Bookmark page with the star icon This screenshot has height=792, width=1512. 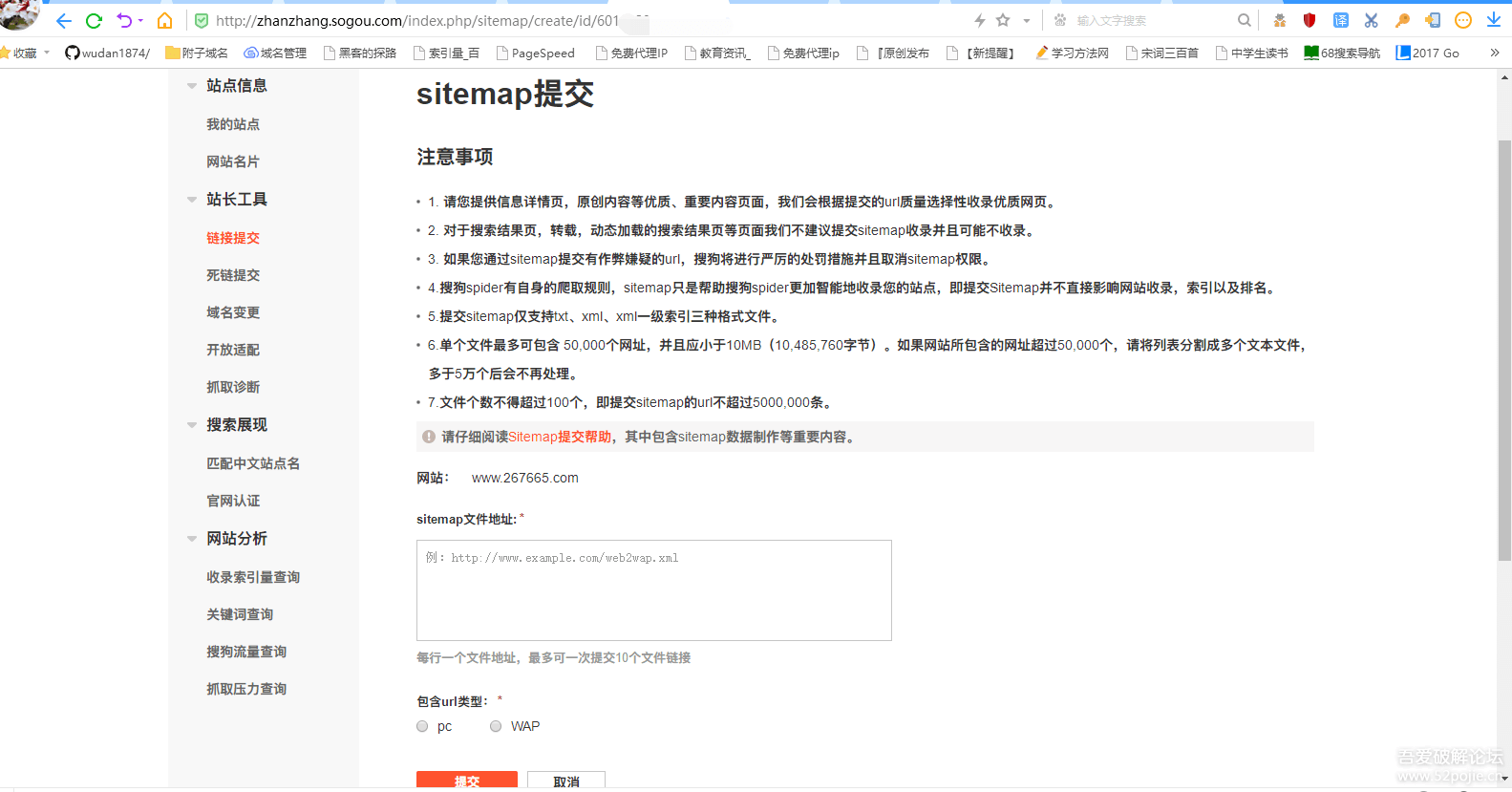click(x=1003, y=20)
